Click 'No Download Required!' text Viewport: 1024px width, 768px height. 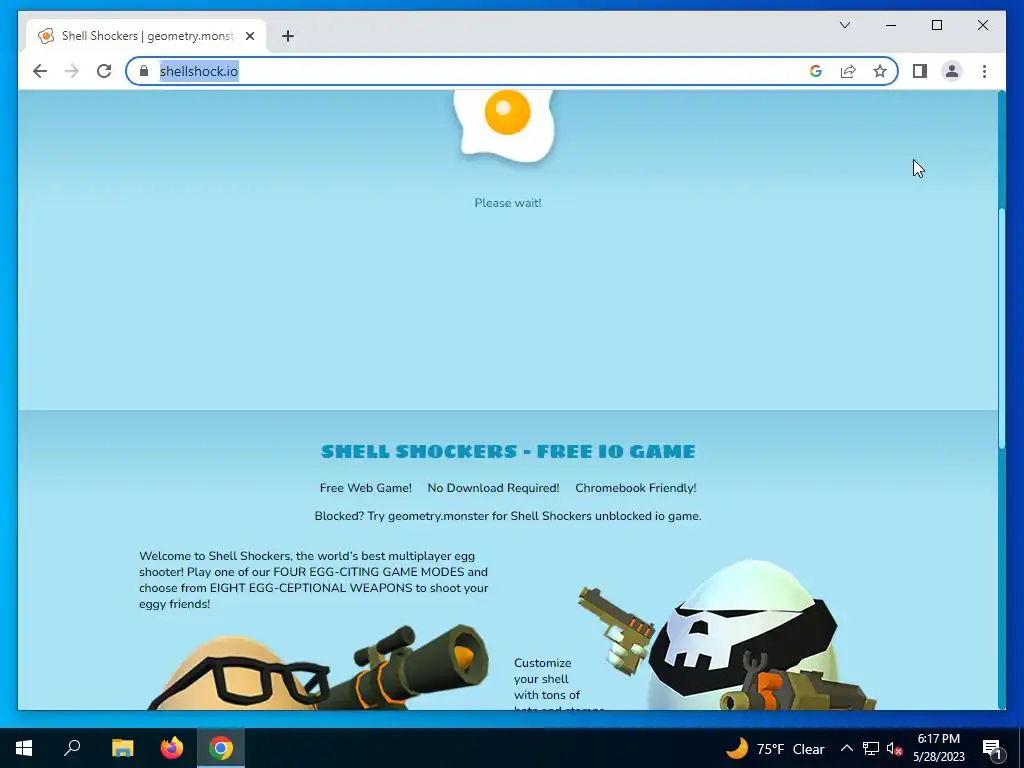tap(493, 488)
